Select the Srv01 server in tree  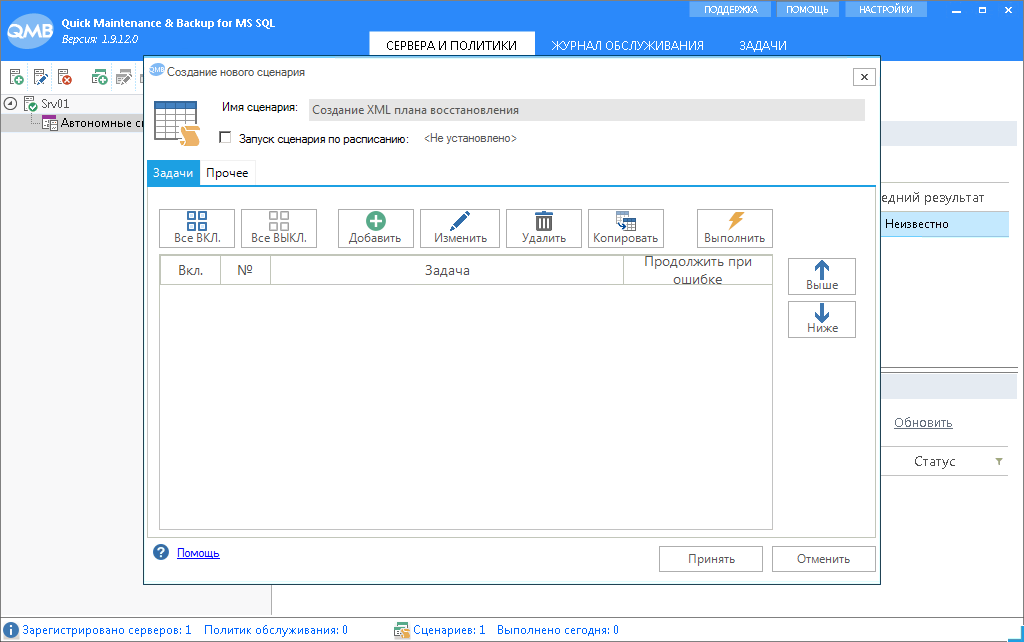pyautogui.click(x=55, y=103)
